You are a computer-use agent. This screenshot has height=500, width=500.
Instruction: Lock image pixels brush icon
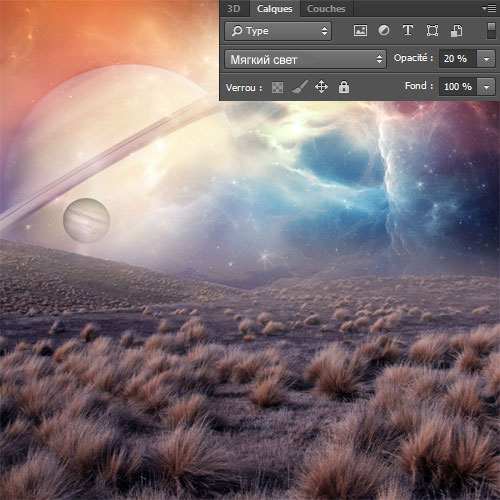[x=300, y=87]
